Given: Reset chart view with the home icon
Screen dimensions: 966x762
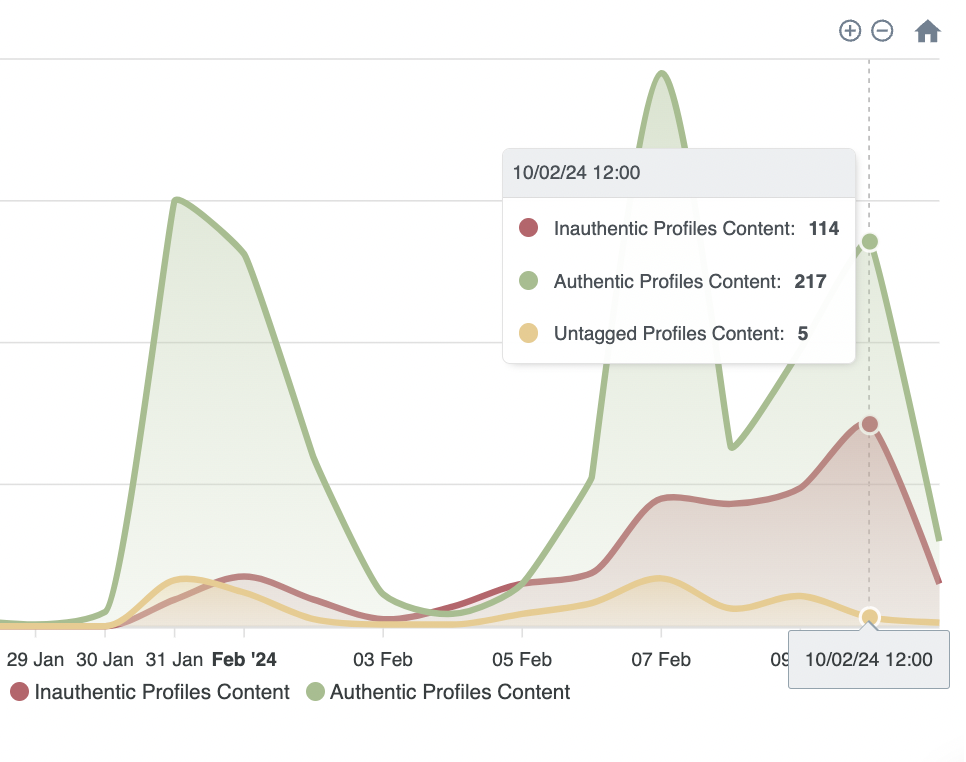Looking at the screenshot, I should (927, 31).
